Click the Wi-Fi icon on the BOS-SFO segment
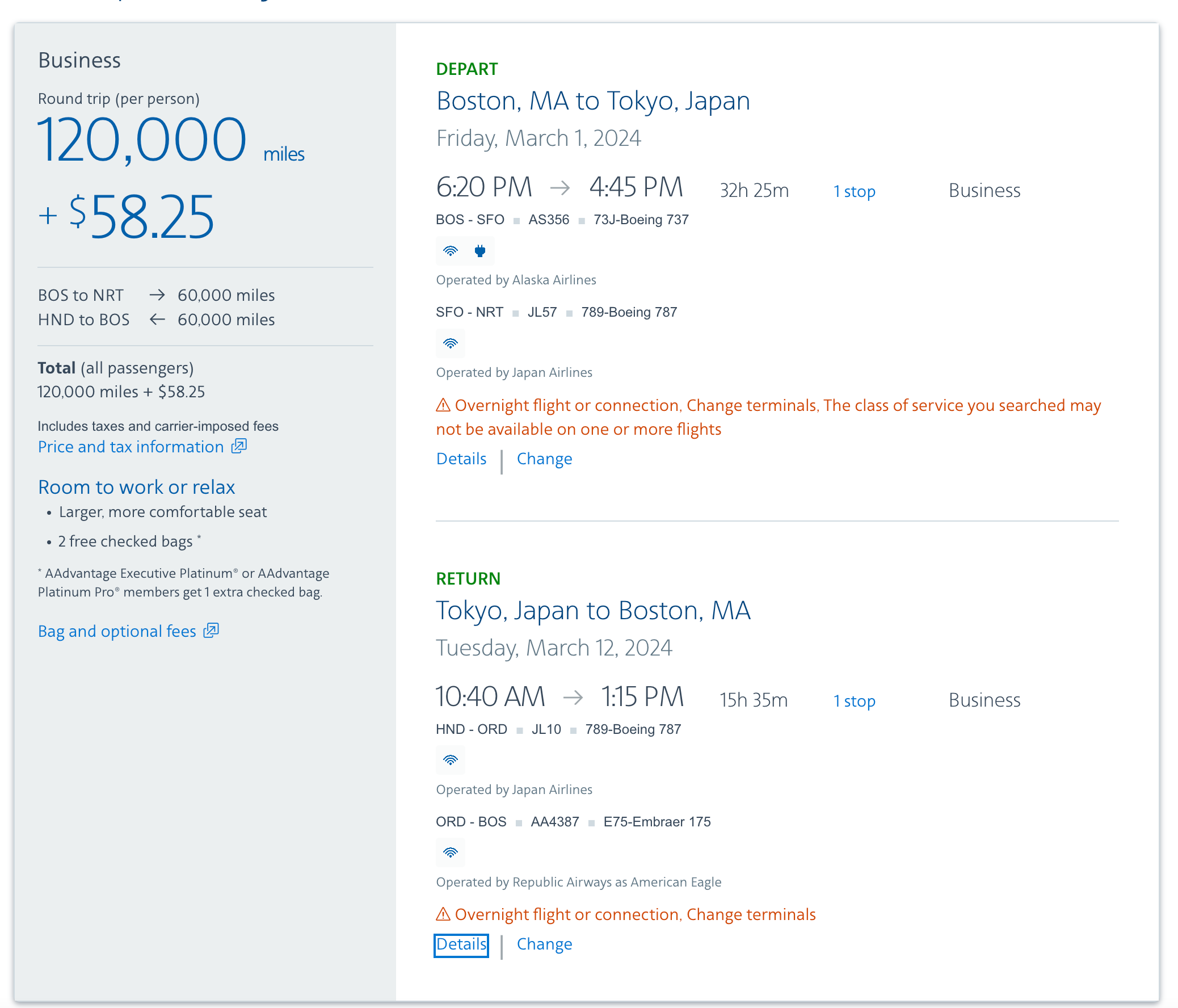 click(451, 251)
